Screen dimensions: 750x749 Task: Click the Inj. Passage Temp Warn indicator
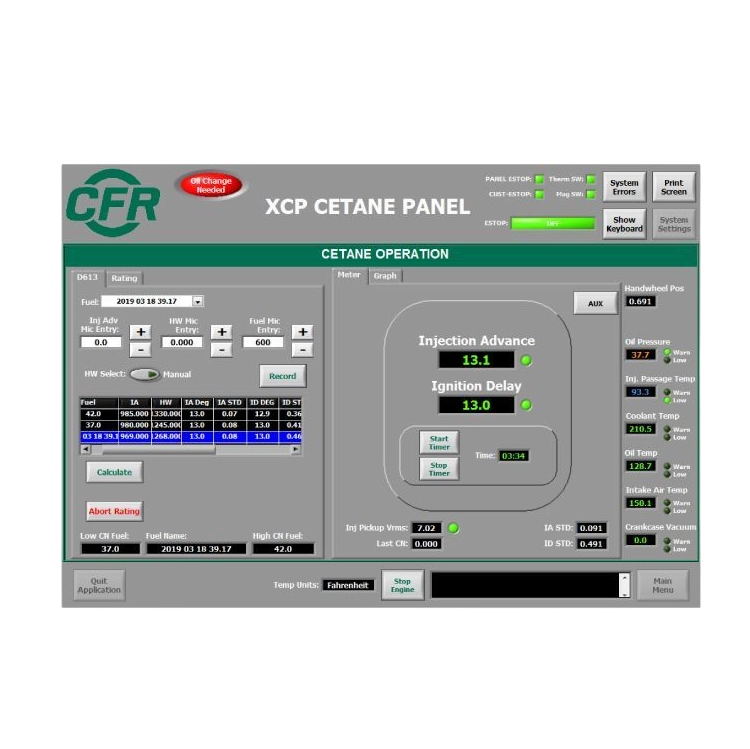coord(667,392)
